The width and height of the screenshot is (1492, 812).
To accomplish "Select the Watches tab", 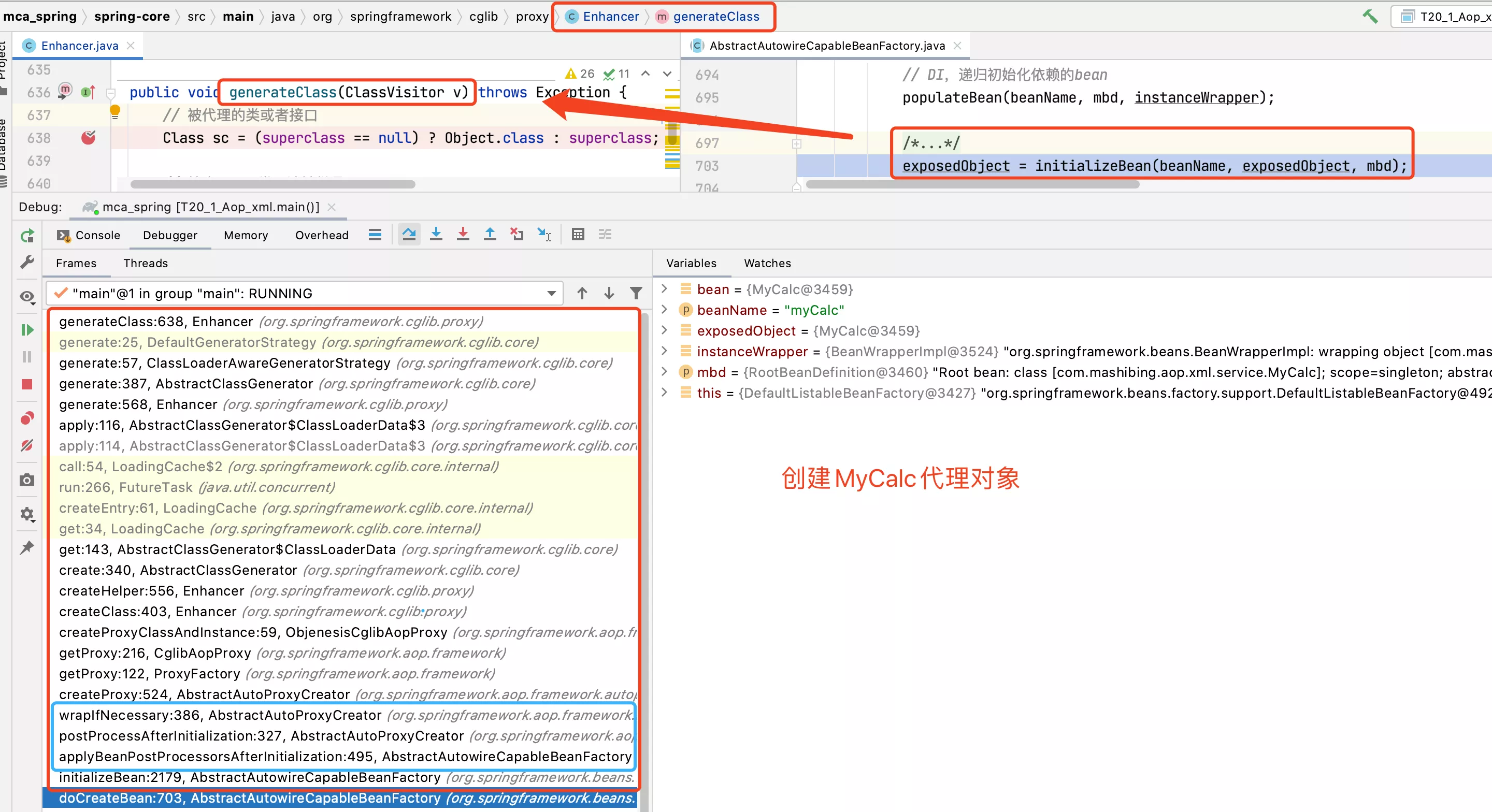I will (x=767, y=263).
